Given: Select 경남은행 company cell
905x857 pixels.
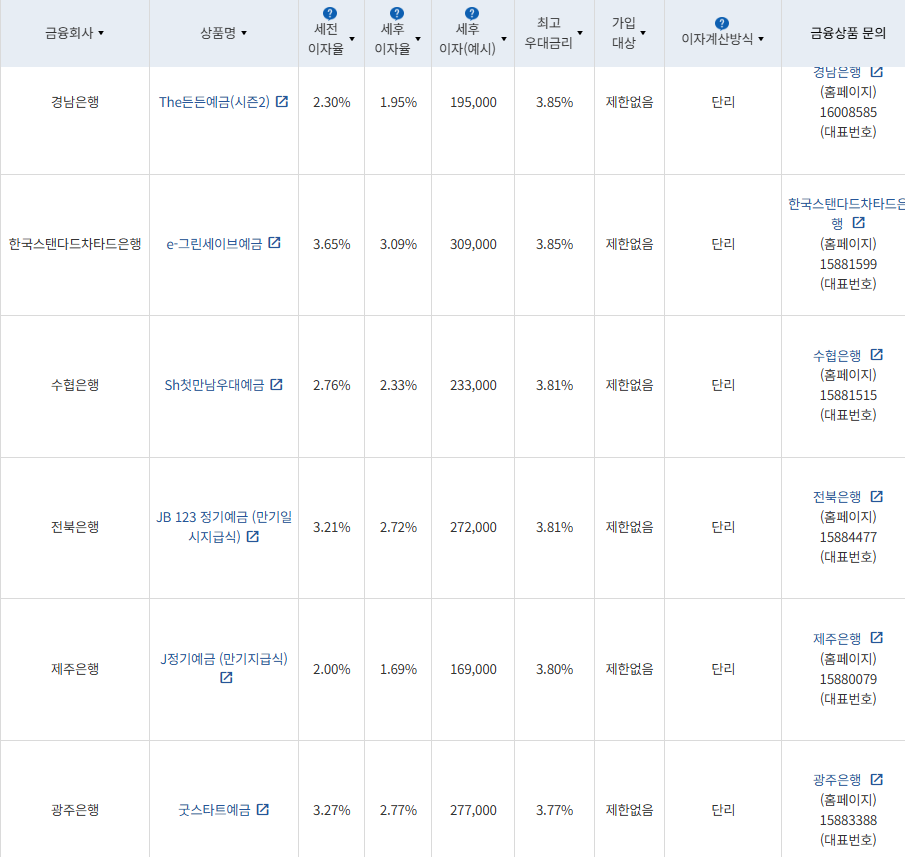Looking at the screenshot, I should point(75,102).
